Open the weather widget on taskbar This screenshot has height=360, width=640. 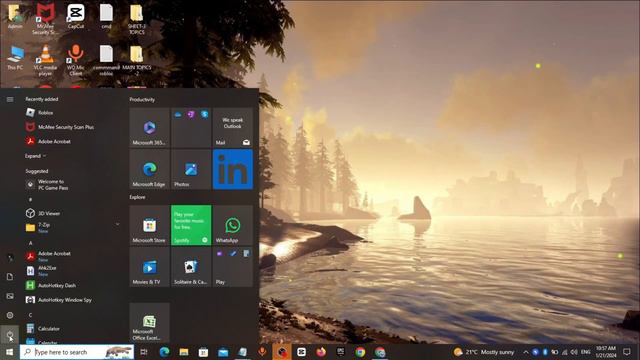point(484,352)
